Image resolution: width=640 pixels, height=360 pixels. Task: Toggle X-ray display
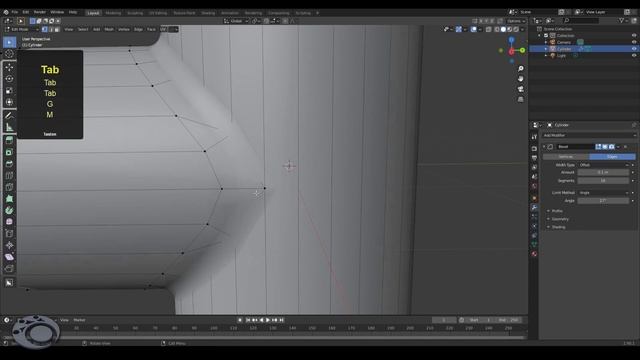coord(489,29)
